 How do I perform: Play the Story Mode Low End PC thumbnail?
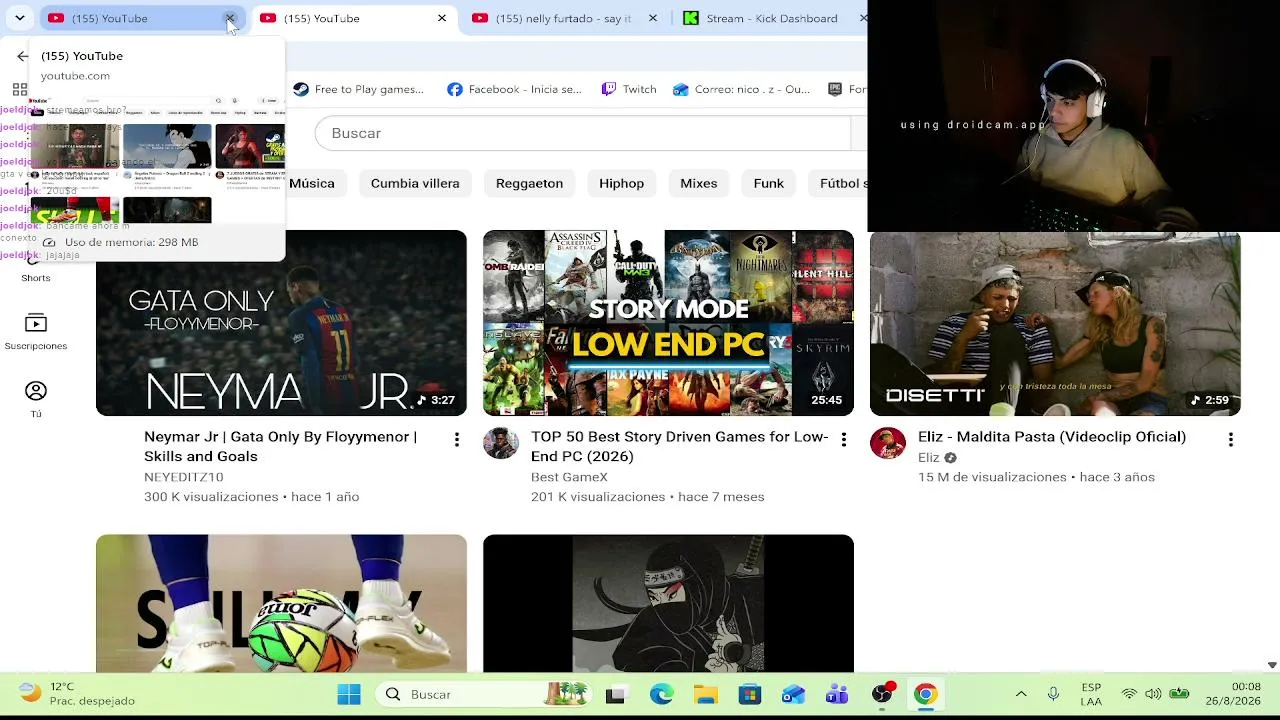coord(668,323)
